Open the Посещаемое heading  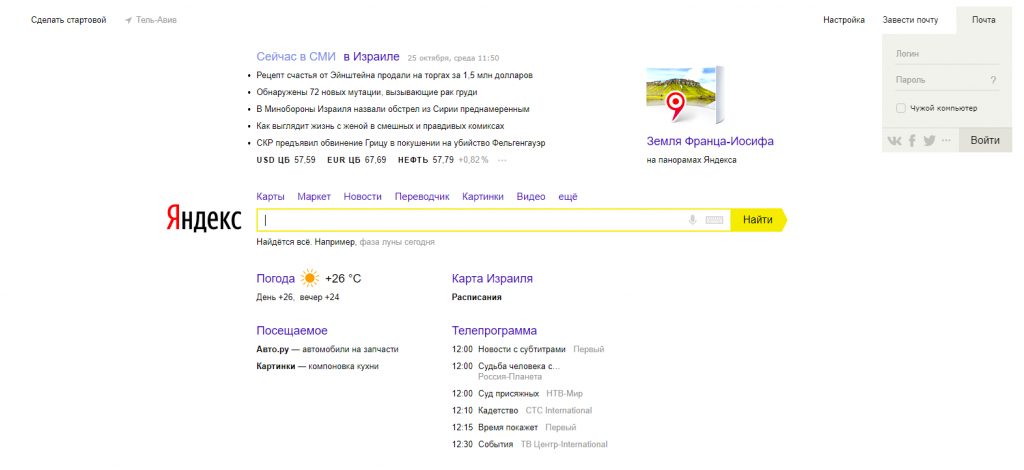292,331
